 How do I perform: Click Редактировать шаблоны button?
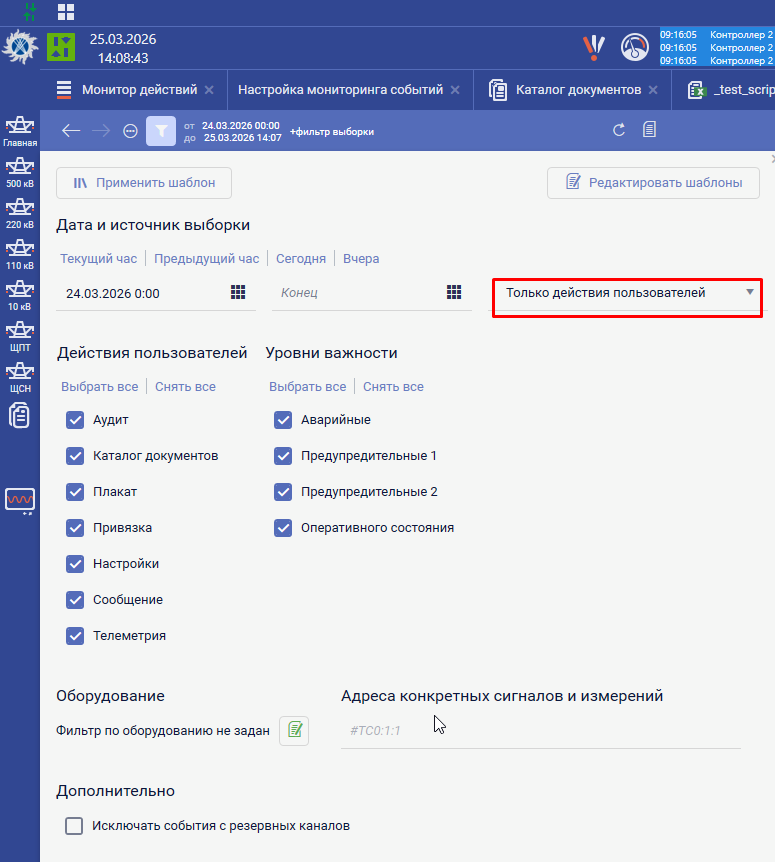(x=653, y=183)
